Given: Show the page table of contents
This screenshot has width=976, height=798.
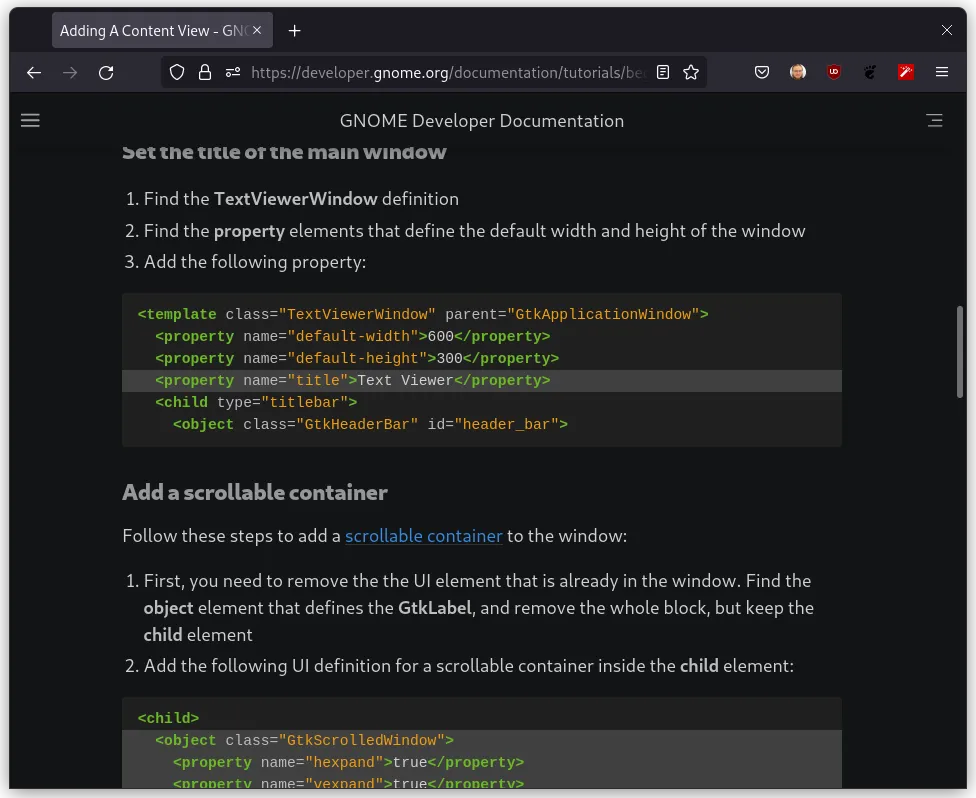Looking at the screenshot, I should pyautogui.click(x=935, y=121).
